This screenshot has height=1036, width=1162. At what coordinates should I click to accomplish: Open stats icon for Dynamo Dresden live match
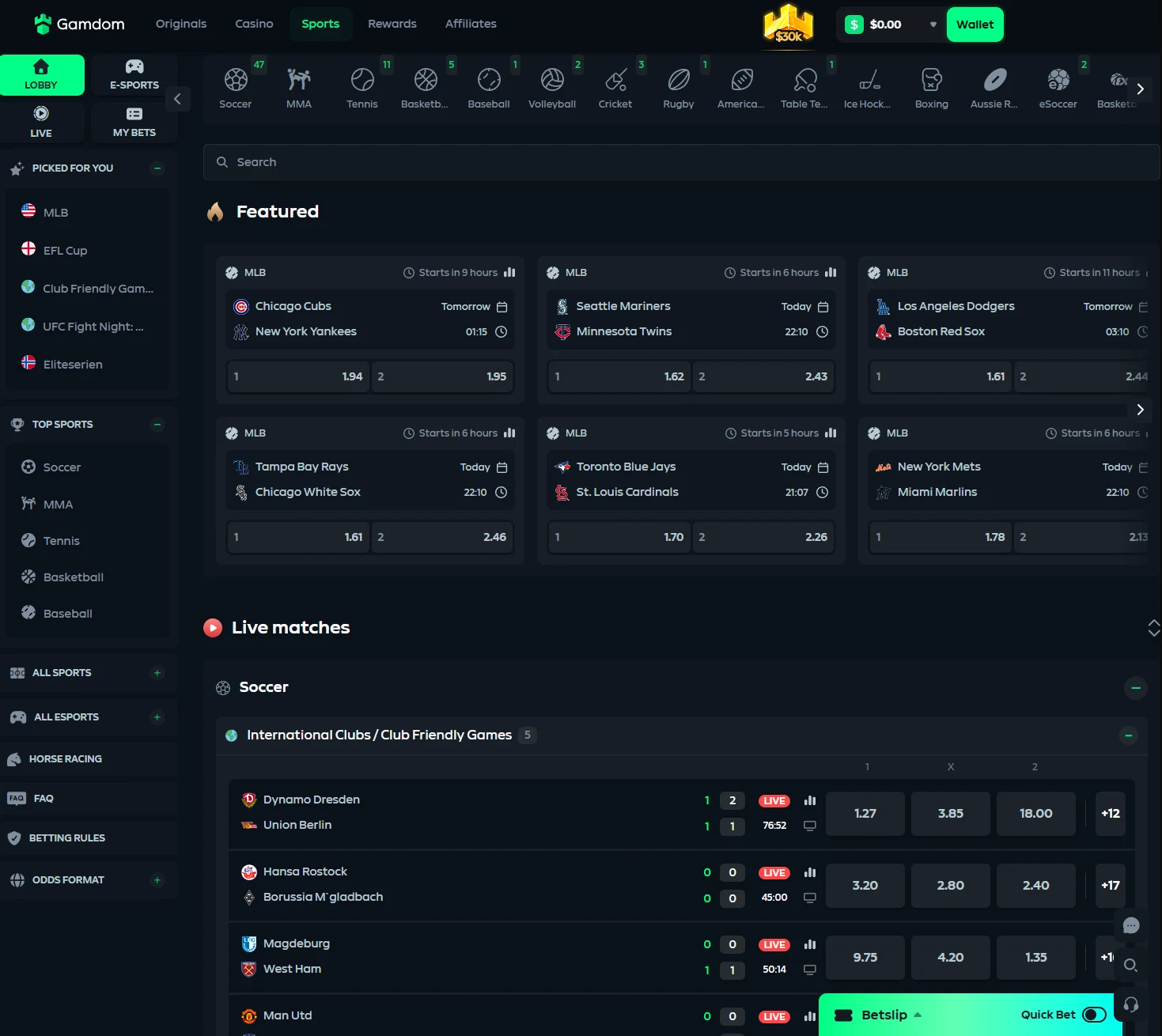pos(810,800)
